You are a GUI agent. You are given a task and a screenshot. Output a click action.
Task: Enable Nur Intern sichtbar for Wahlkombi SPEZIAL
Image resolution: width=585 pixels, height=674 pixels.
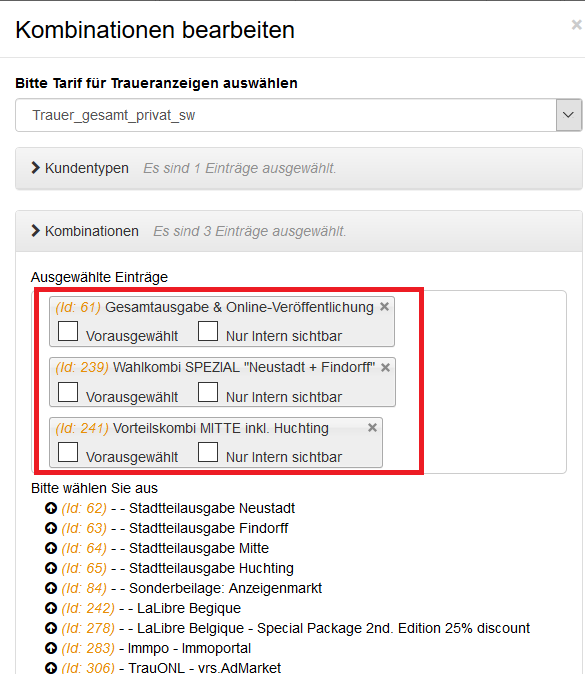click(x=208, y=392)
